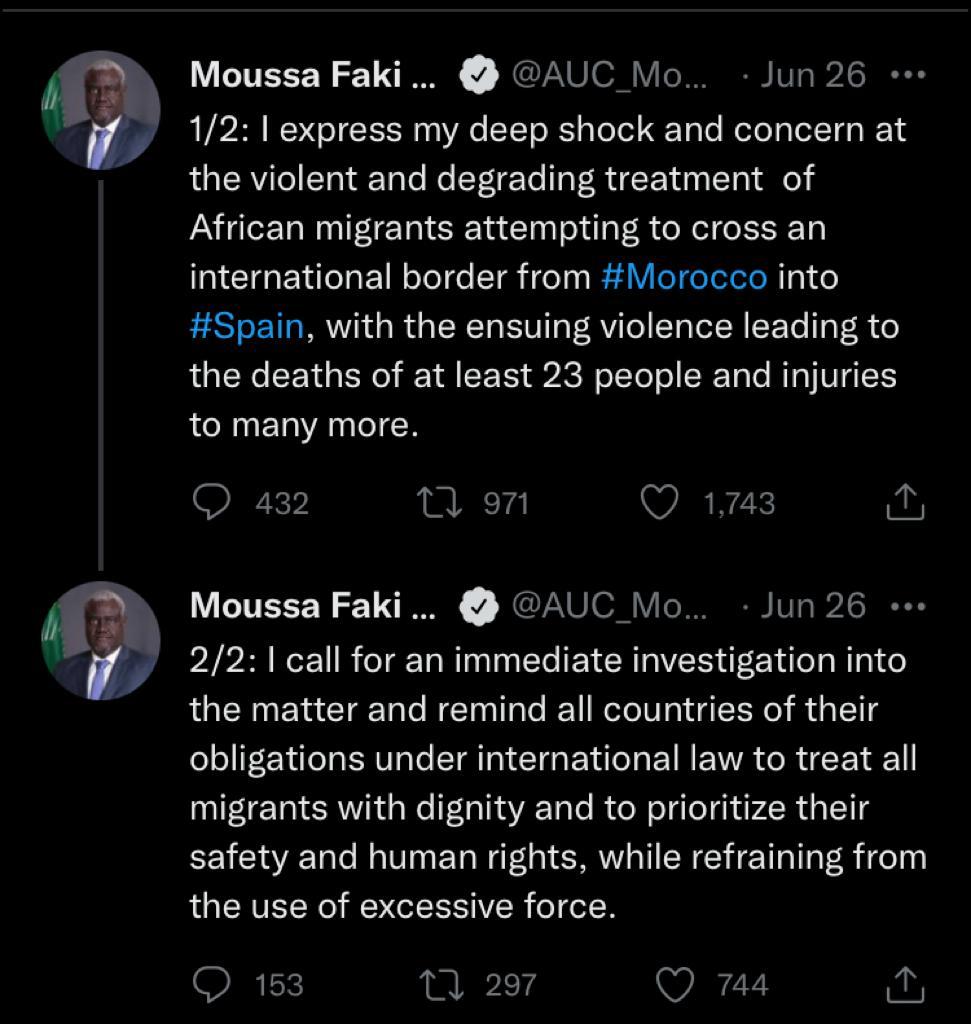
Task: Like the first tweet with 1,743 likes
Action: (x=659, y=502)
